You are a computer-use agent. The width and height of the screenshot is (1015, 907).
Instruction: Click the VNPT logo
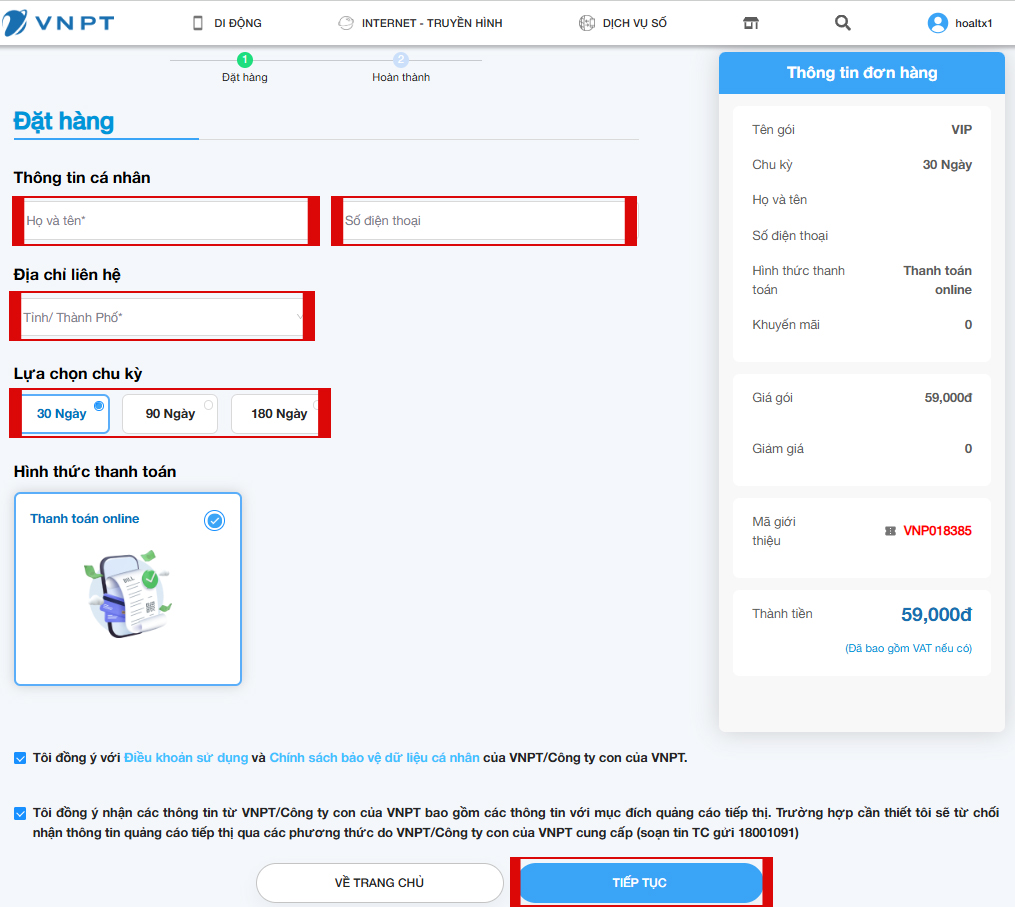click(x=58, y=23)
